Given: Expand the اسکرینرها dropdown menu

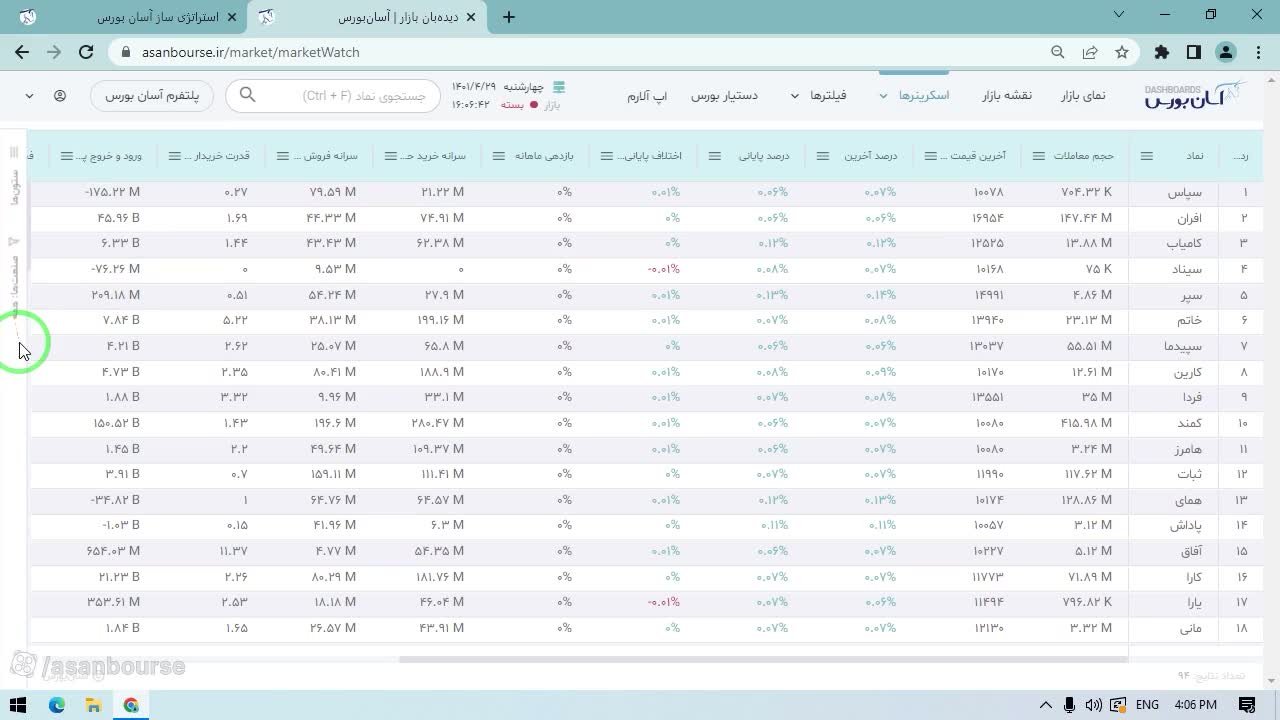Looking at the screenshot, I should 914,96.
